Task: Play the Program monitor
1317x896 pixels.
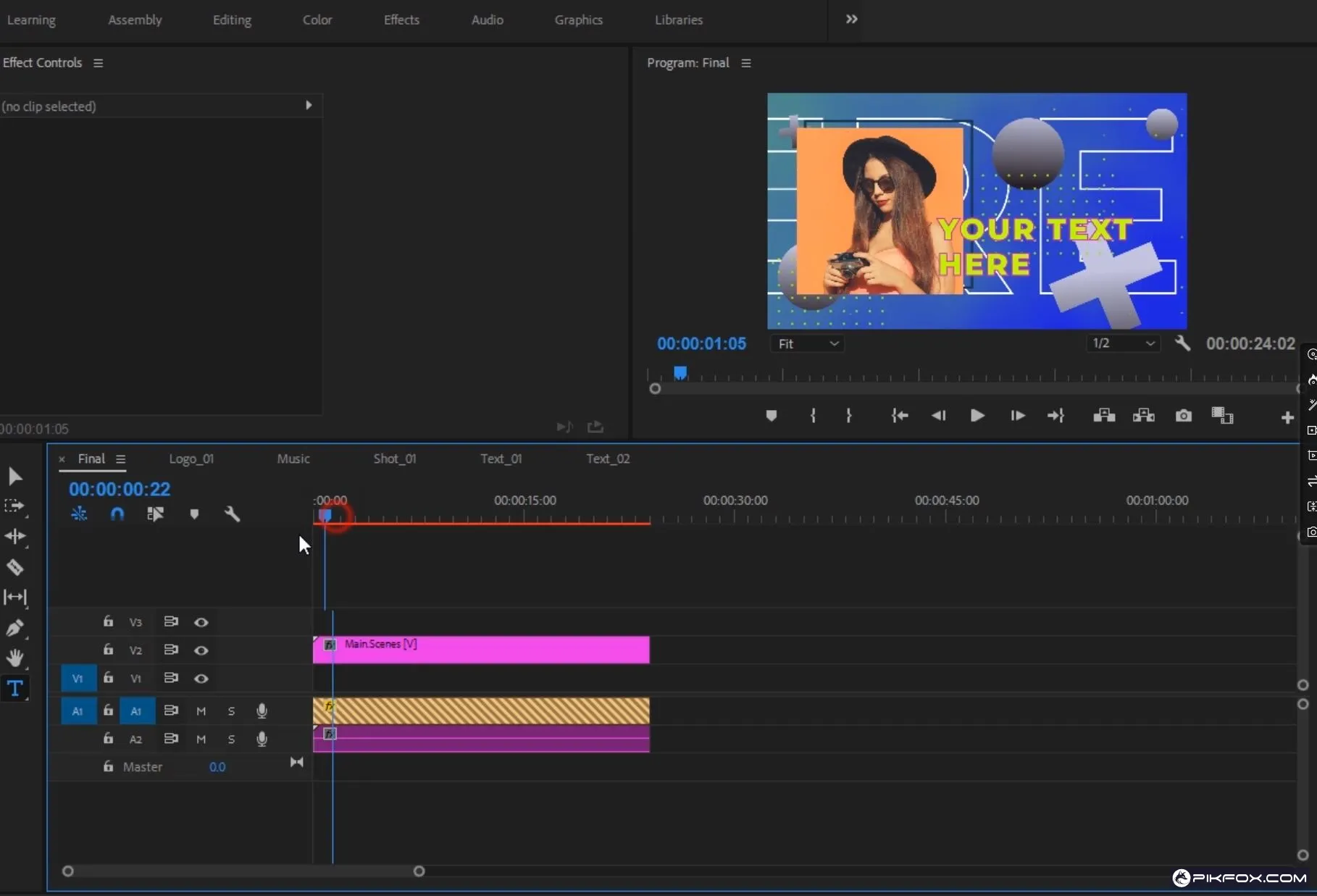Action: (x=977, y=416)
